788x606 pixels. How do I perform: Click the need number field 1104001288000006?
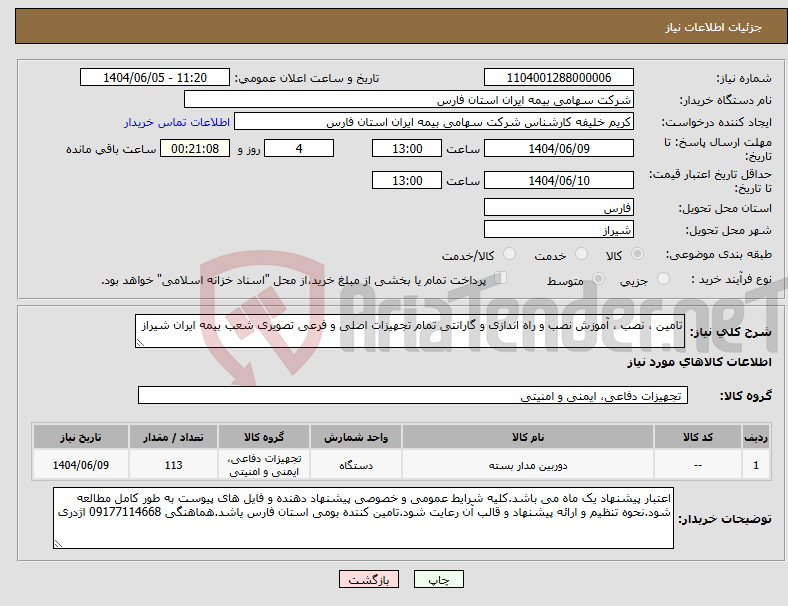point(558,78)
